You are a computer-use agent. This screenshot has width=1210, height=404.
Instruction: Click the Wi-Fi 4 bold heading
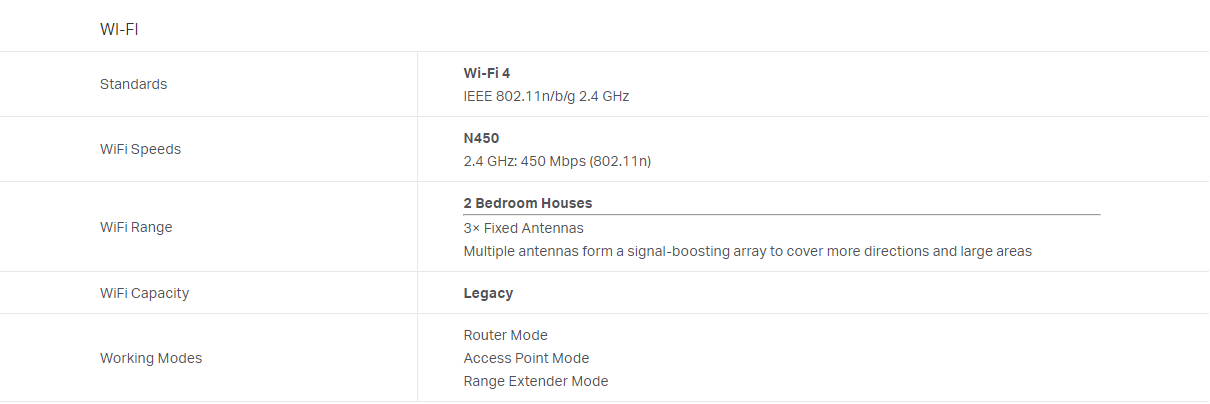[487, 73]
